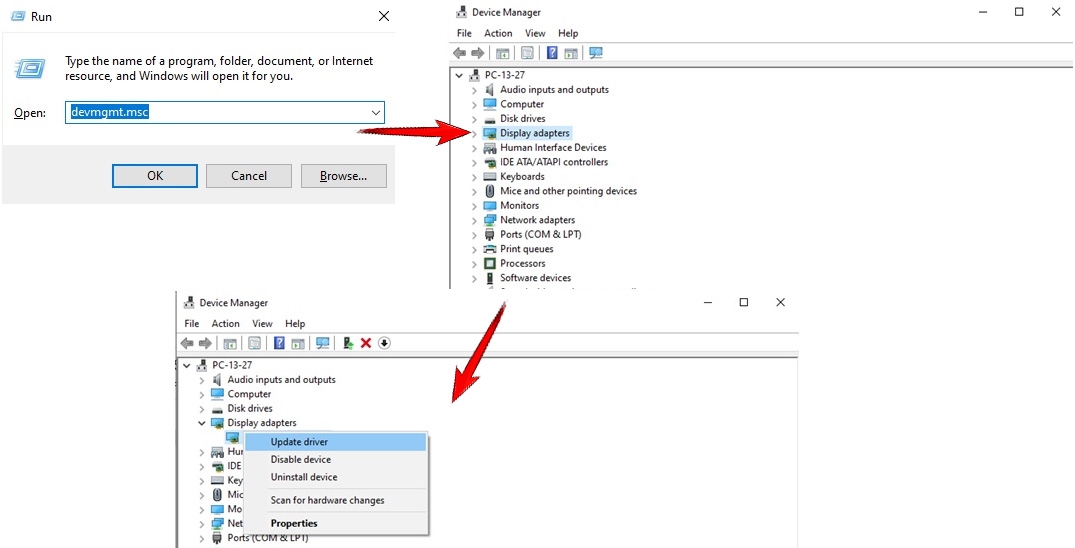Collapse expanded Display adapters node chevron
The height and width of the screenshot is (548, 1075).
coord(202,423)
